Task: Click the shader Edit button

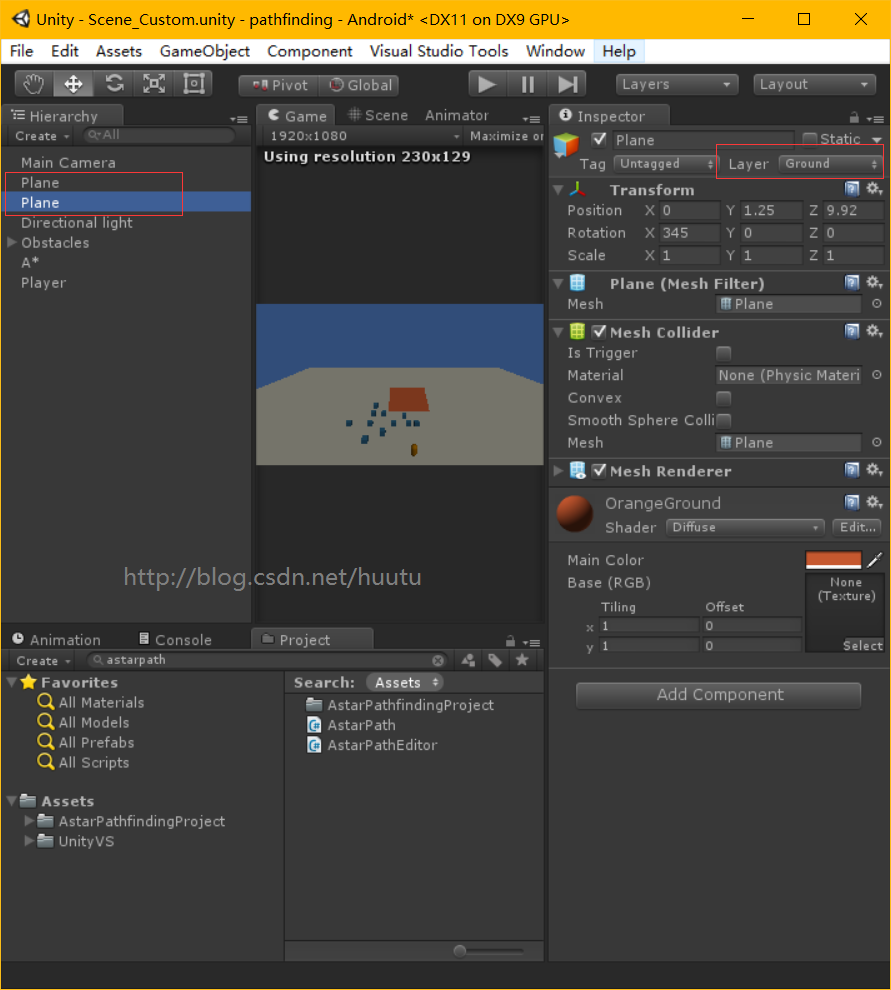Action: pos(858,527)
